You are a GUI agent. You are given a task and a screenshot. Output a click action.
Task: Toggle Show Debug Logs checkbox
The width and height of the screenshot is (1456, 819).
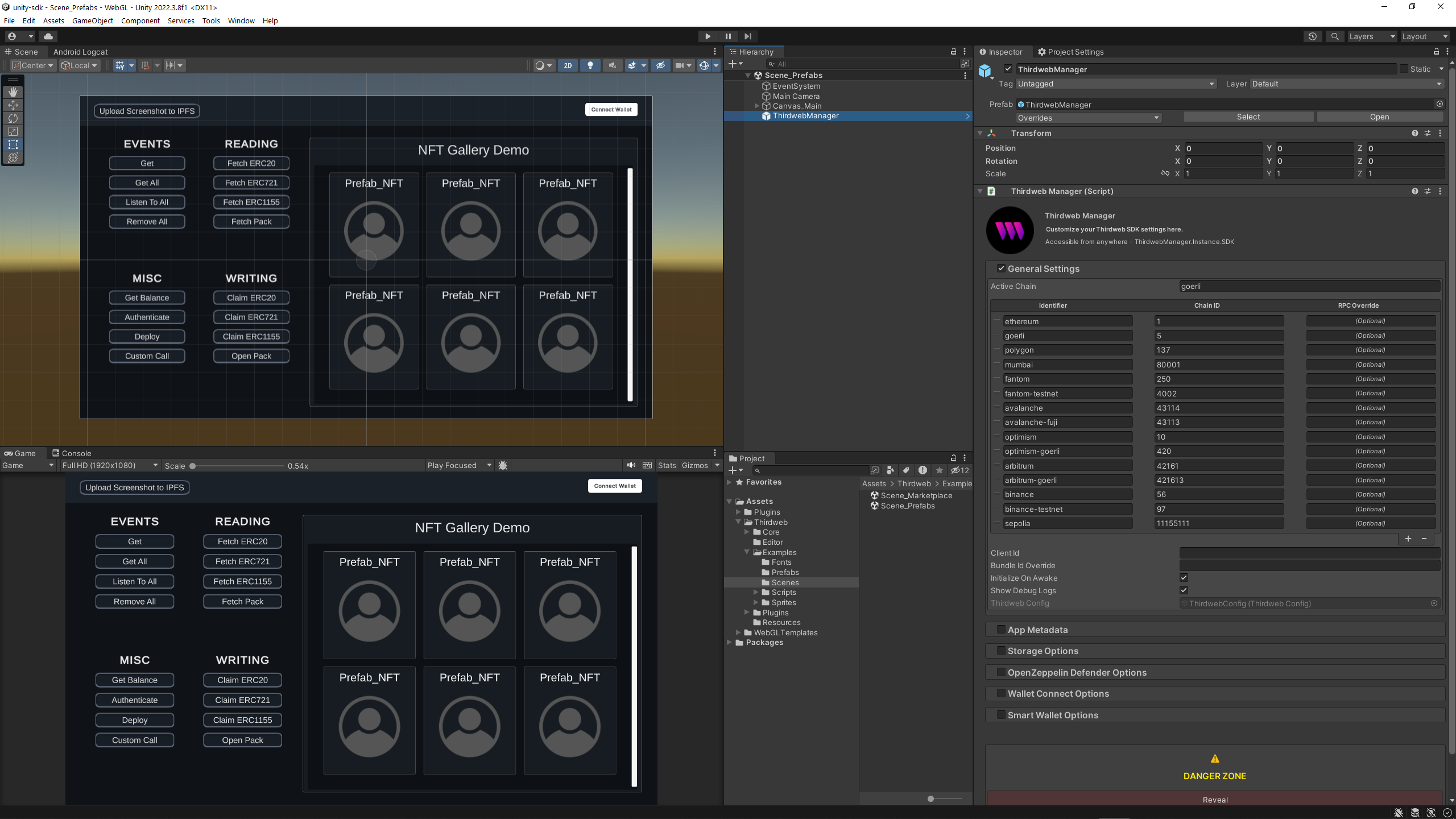coord(1184,590)
